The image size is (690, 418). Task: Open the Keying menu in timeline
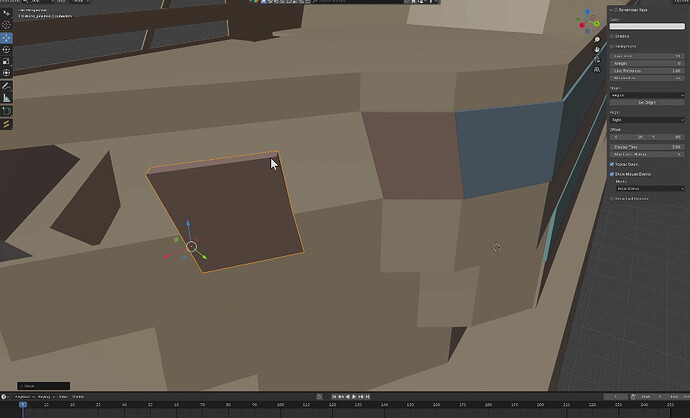45,397
